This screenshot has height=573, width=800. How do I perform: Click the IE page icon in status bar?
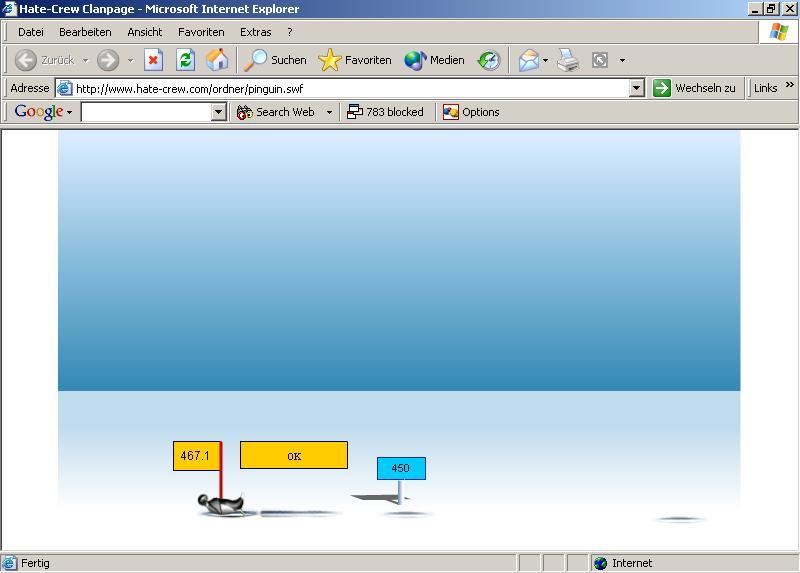pyautogui.click(x=9, y=563)
